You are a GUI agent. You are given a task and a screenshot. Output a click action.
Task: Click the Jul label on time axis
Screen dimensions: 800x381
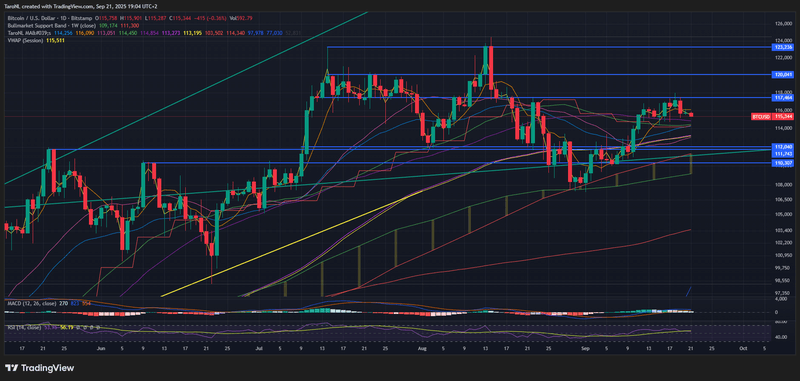[x=258, y=347]
